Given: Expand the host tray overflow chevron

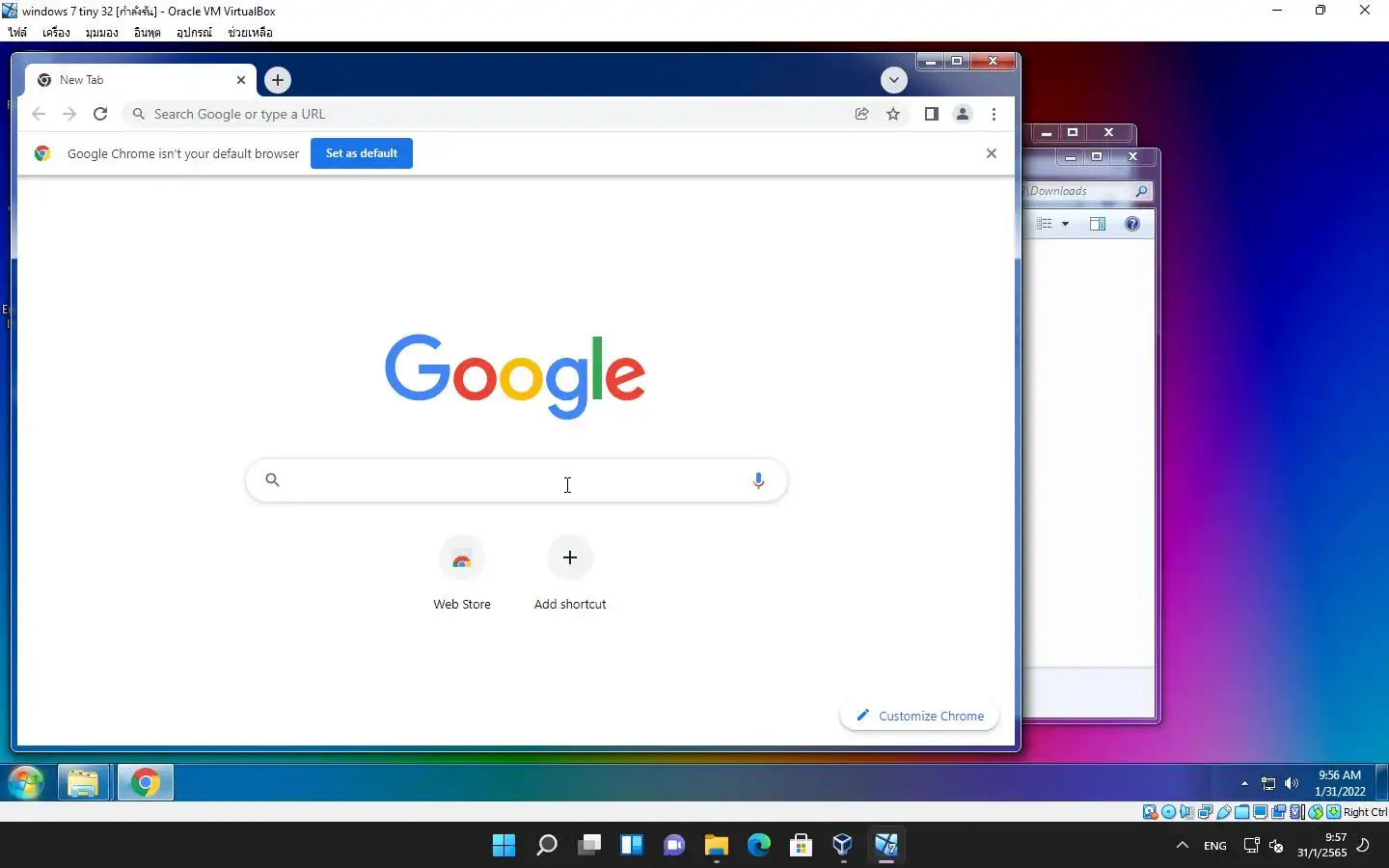Looking at the screenshot, I should click(x=1182, y=846).
